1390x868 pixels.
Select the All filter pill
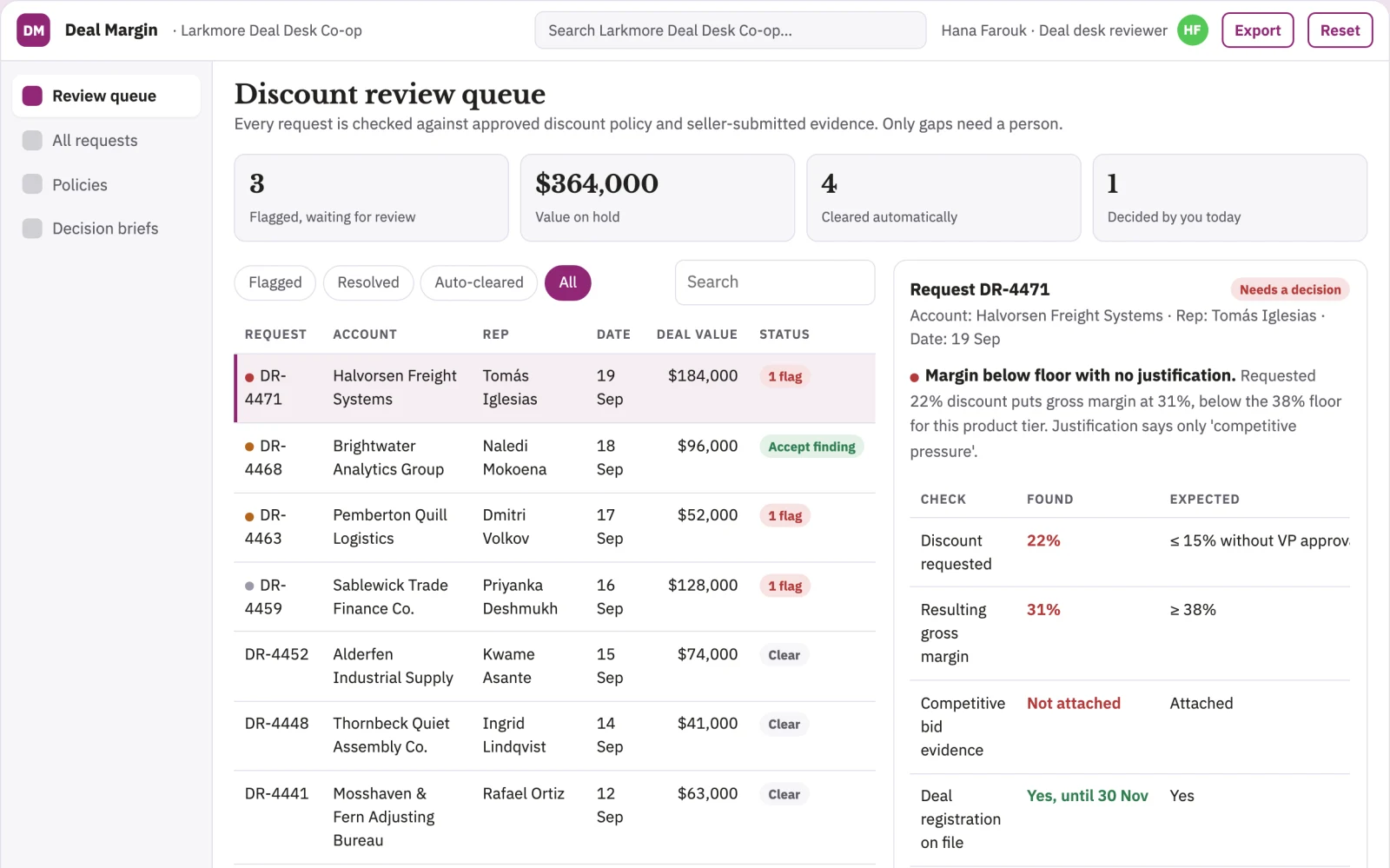point(567,282)
